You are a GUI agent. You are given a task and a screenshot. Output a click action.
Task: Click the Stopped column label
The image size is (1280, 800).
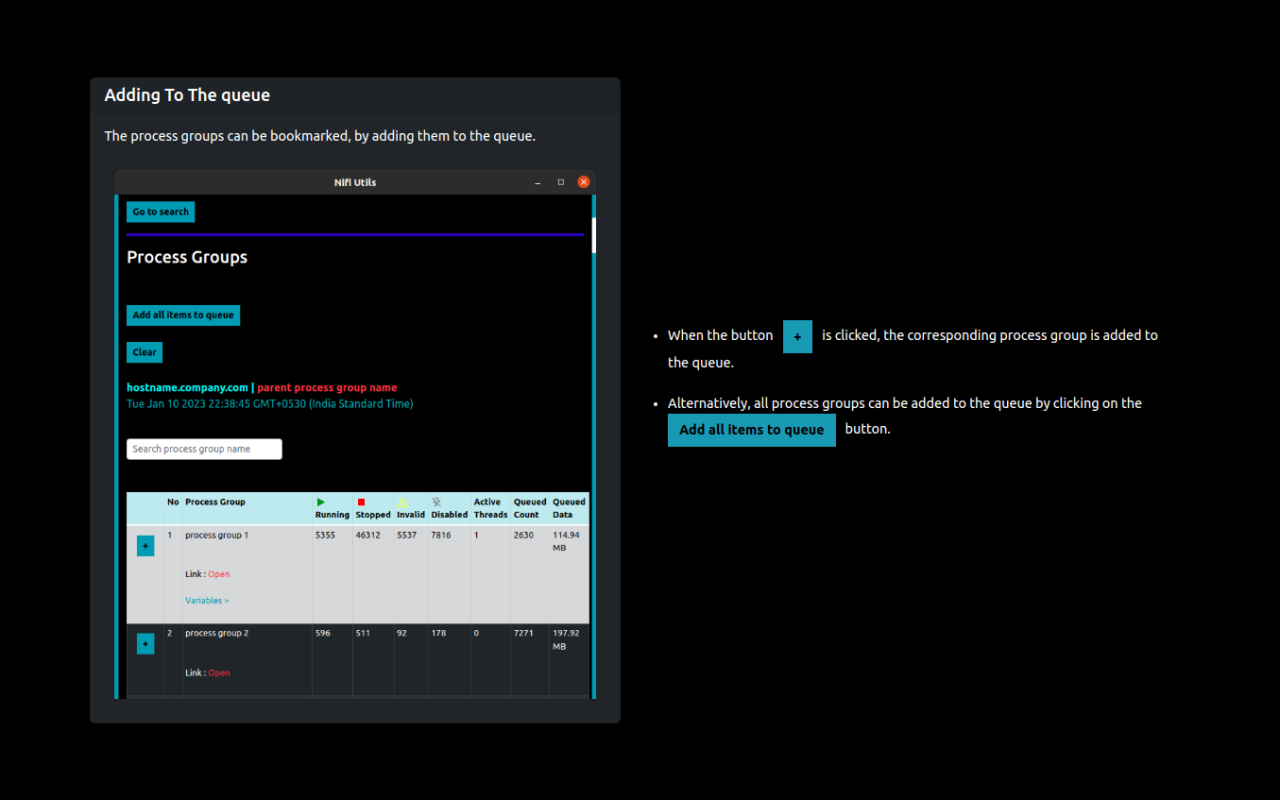point(373,515)
